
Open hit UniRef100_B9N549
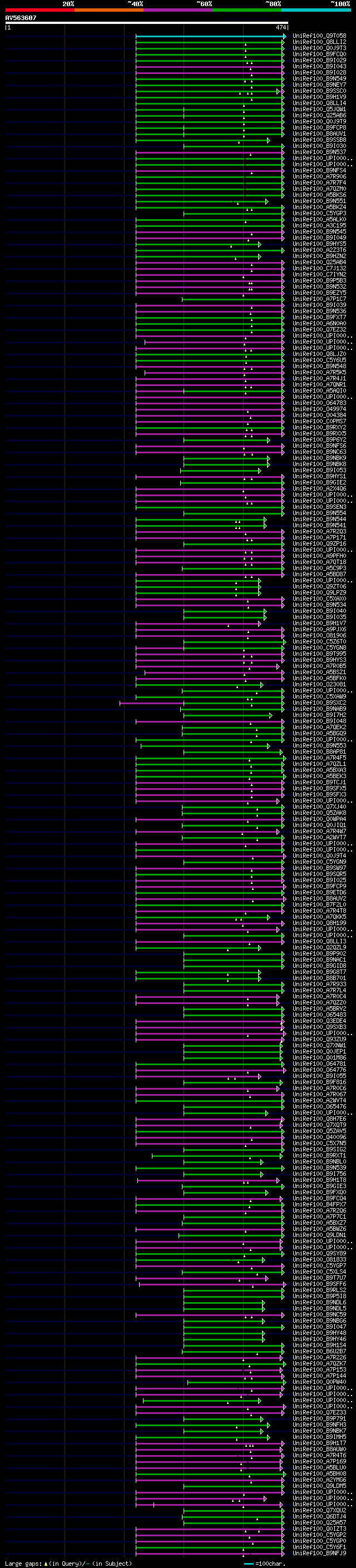[x=319, y=78]
